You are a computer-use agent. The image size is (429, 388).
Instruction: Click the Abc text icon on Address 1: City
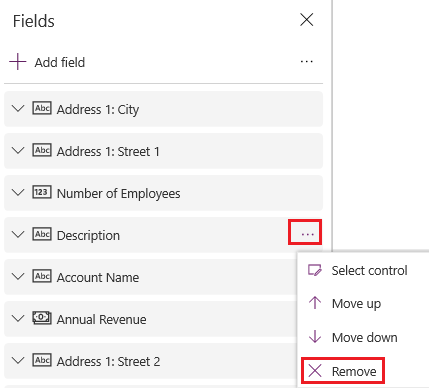click(x=42, y=108)
